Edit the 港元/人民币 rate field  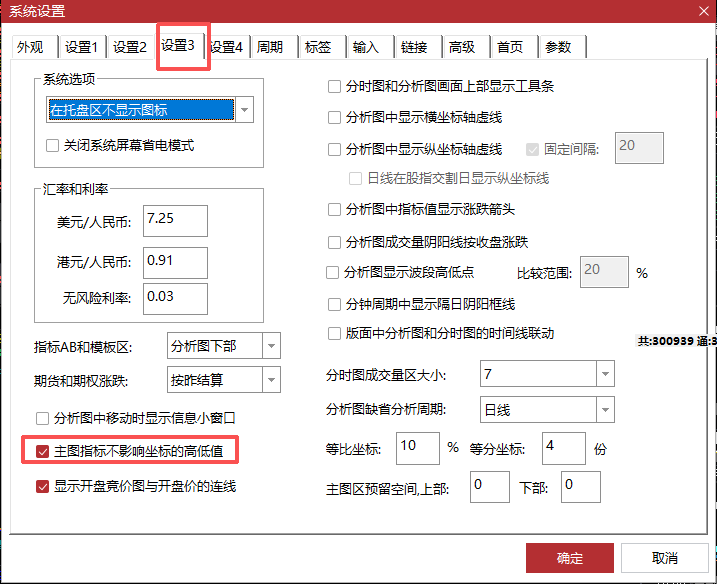click(175, 263)
